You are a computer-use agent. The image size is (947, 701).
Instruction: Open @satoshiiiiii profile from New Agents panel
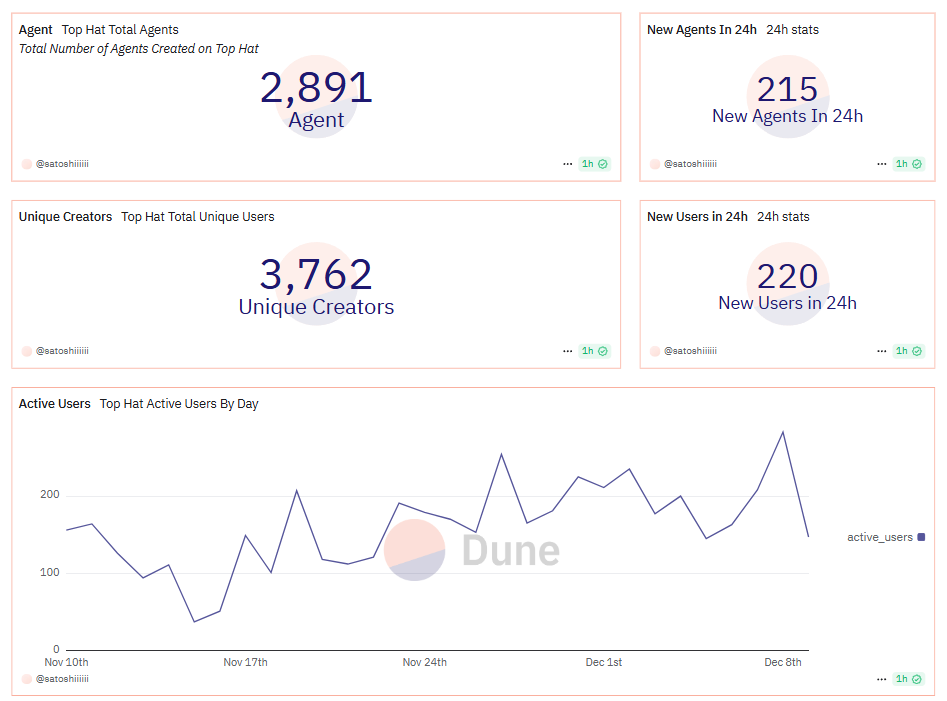[x=690, y=164]
